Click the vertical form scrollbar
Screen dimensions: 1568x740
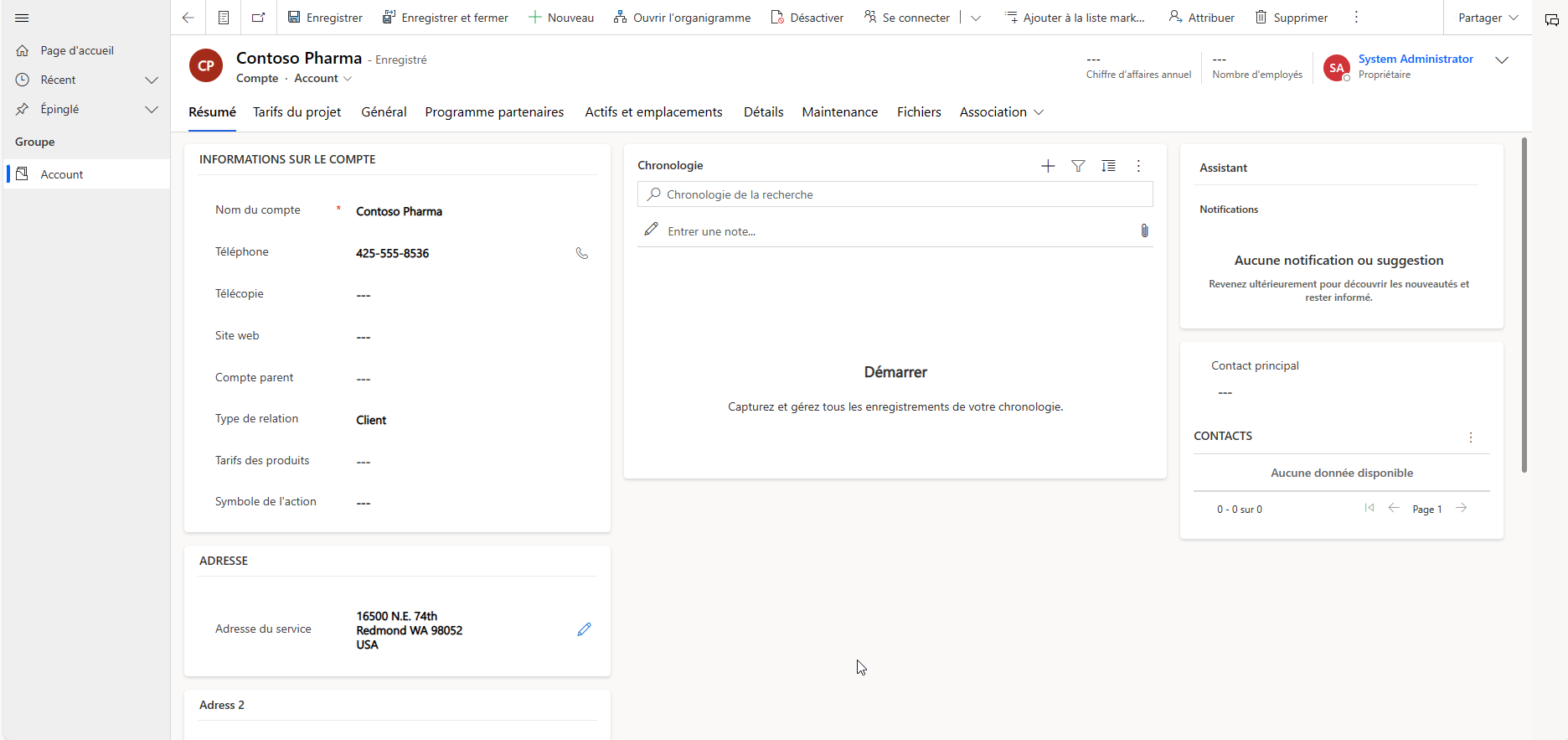coord(1524,305)
